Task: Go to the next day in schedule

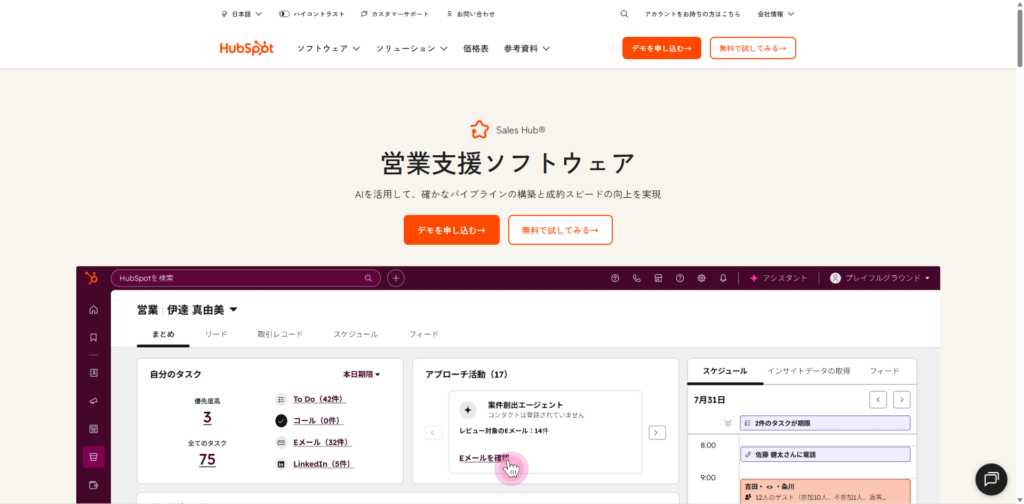Action: [x=902, y=400]
